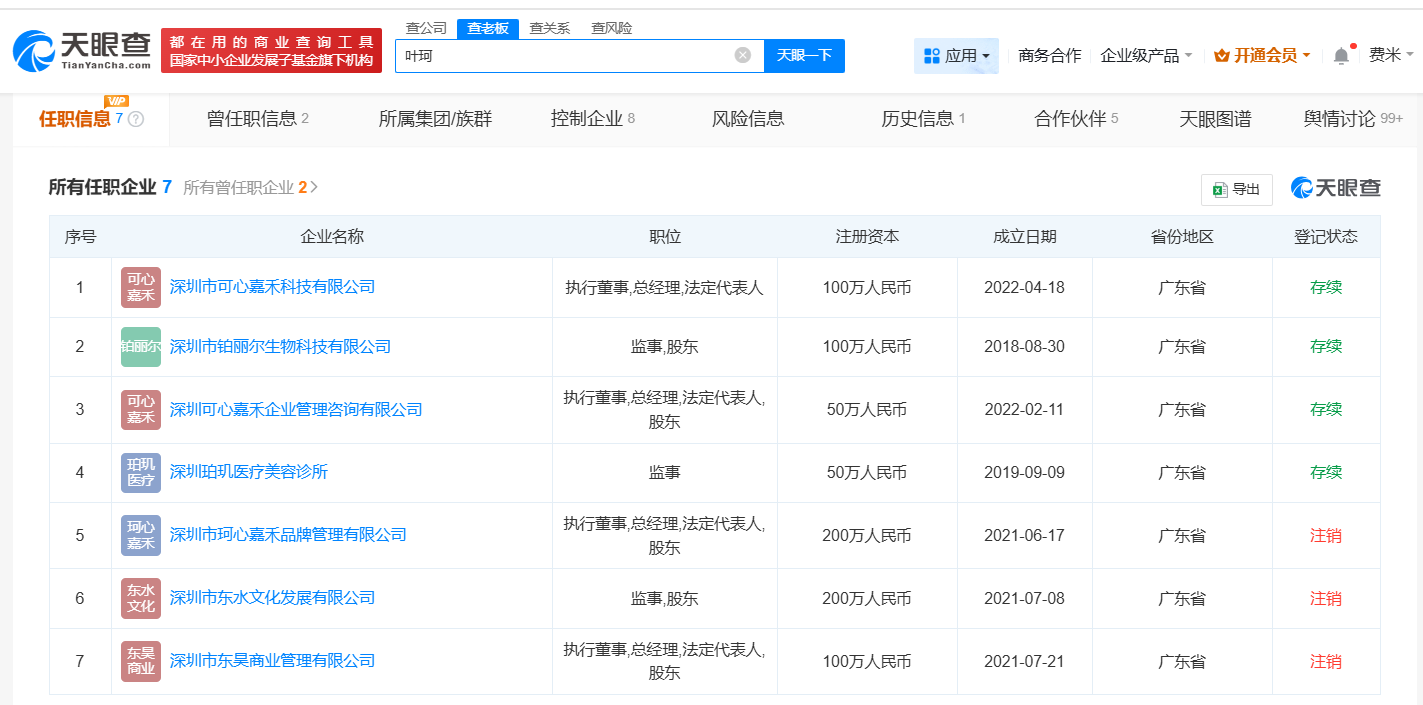Click the 可心嘉禾 logo in row 1

(141, 288)
